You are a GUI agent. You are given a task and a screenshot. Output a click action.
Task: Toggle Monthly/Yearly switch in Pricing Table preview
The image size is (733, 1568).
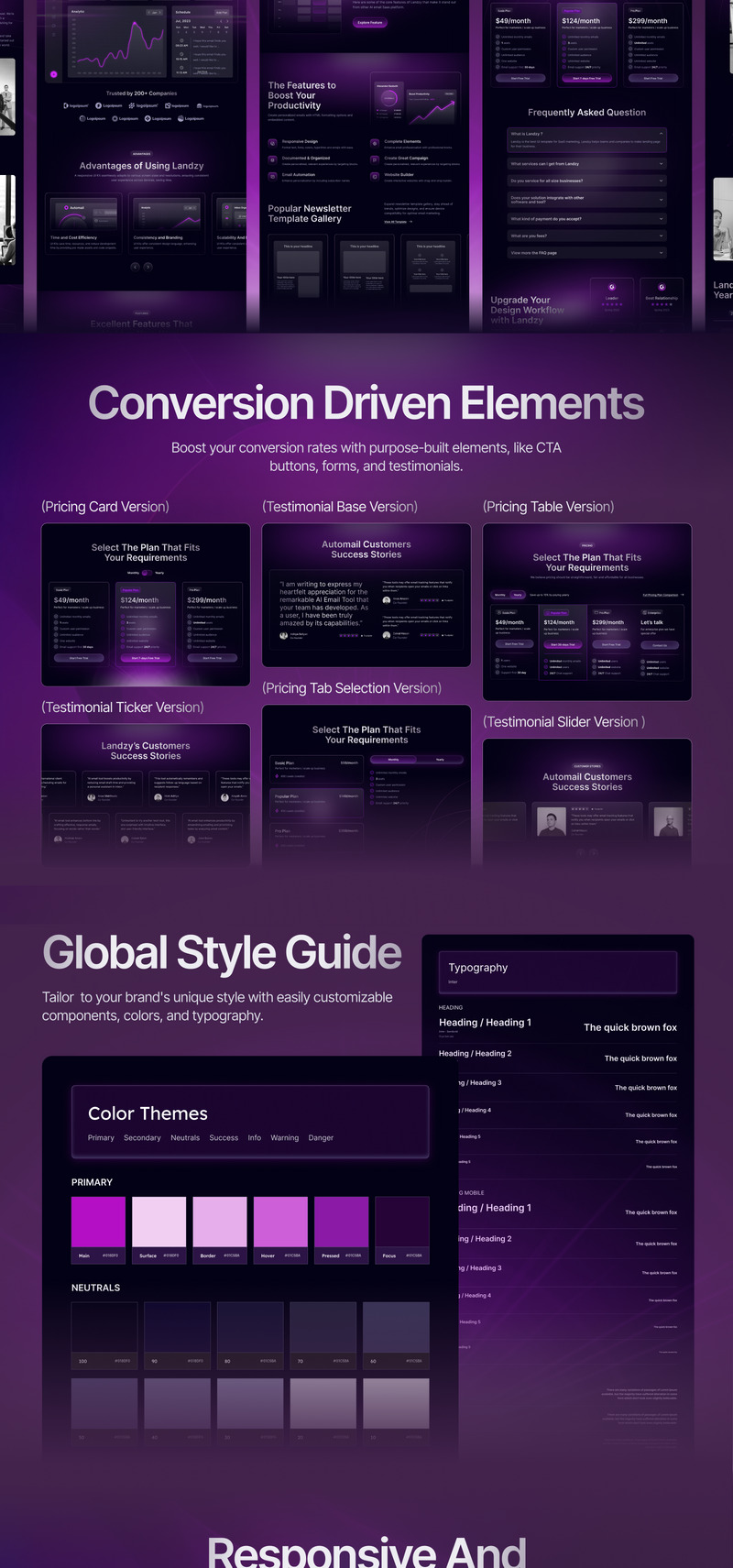click(509, 595)
